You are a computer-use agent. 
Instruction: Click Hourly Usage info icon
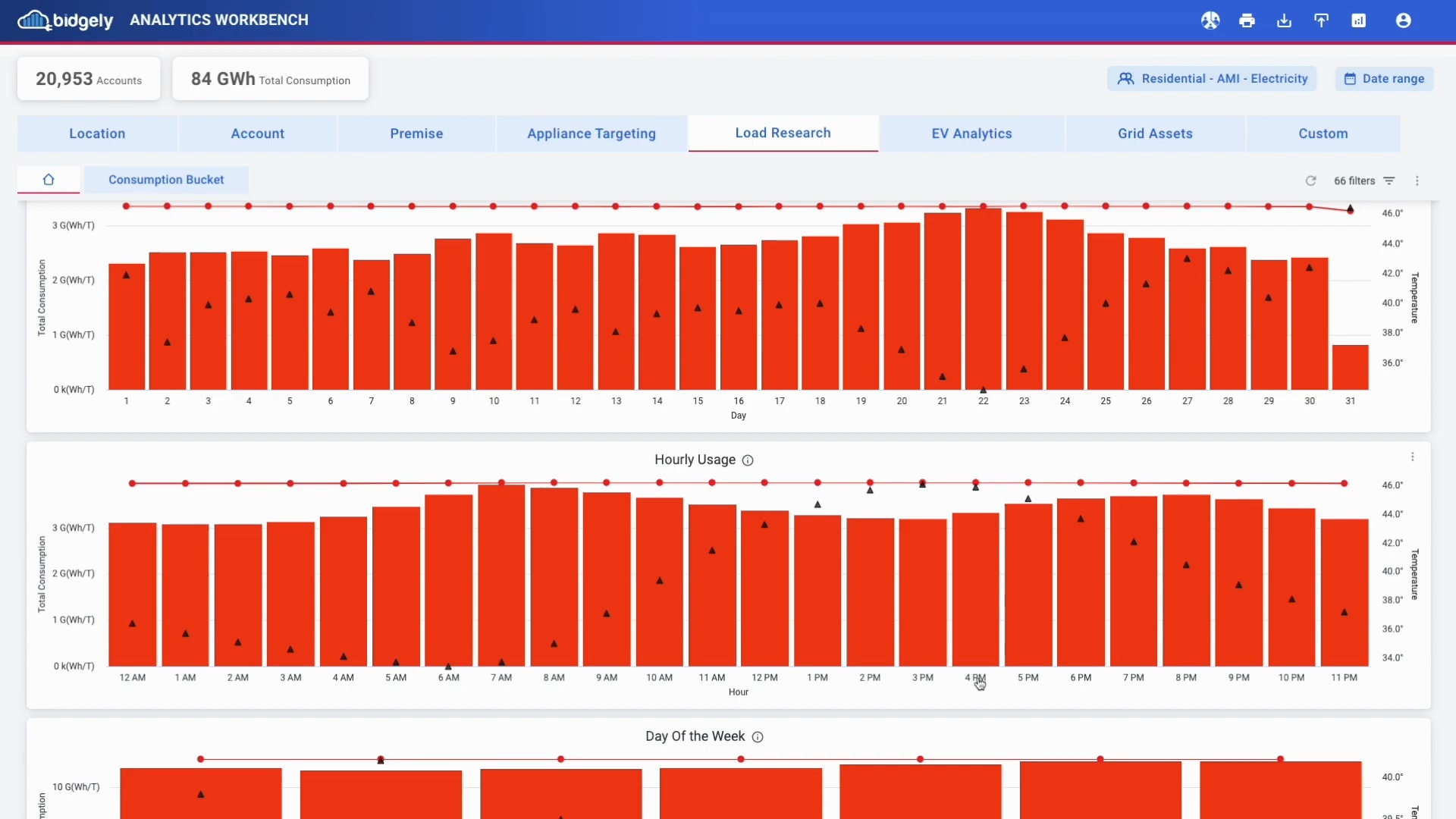point(748,460)
